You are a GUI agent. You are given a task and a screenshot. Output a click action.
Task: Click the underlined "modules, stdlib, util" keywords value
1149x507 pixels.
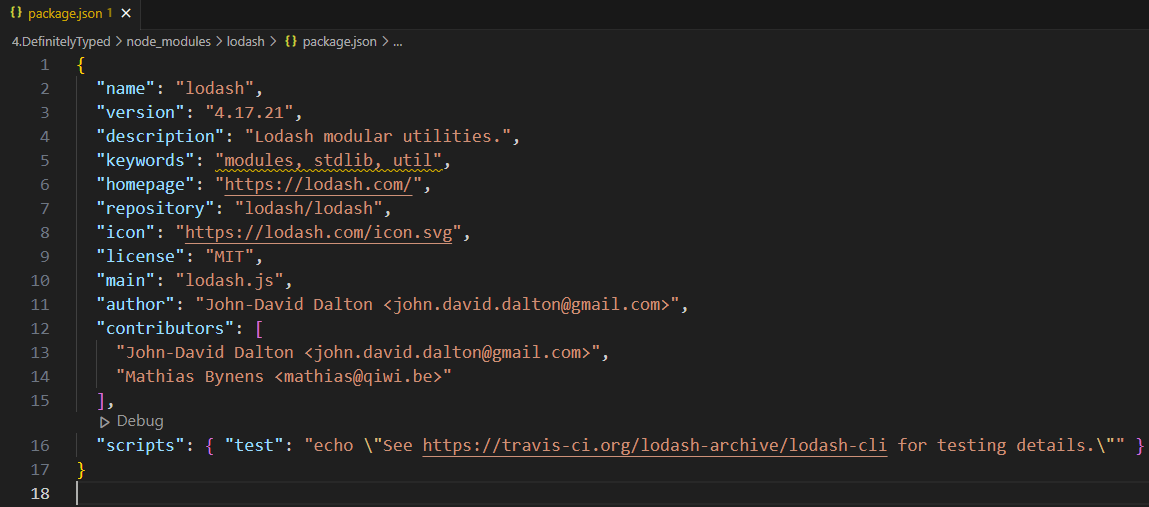pos(329,160)
